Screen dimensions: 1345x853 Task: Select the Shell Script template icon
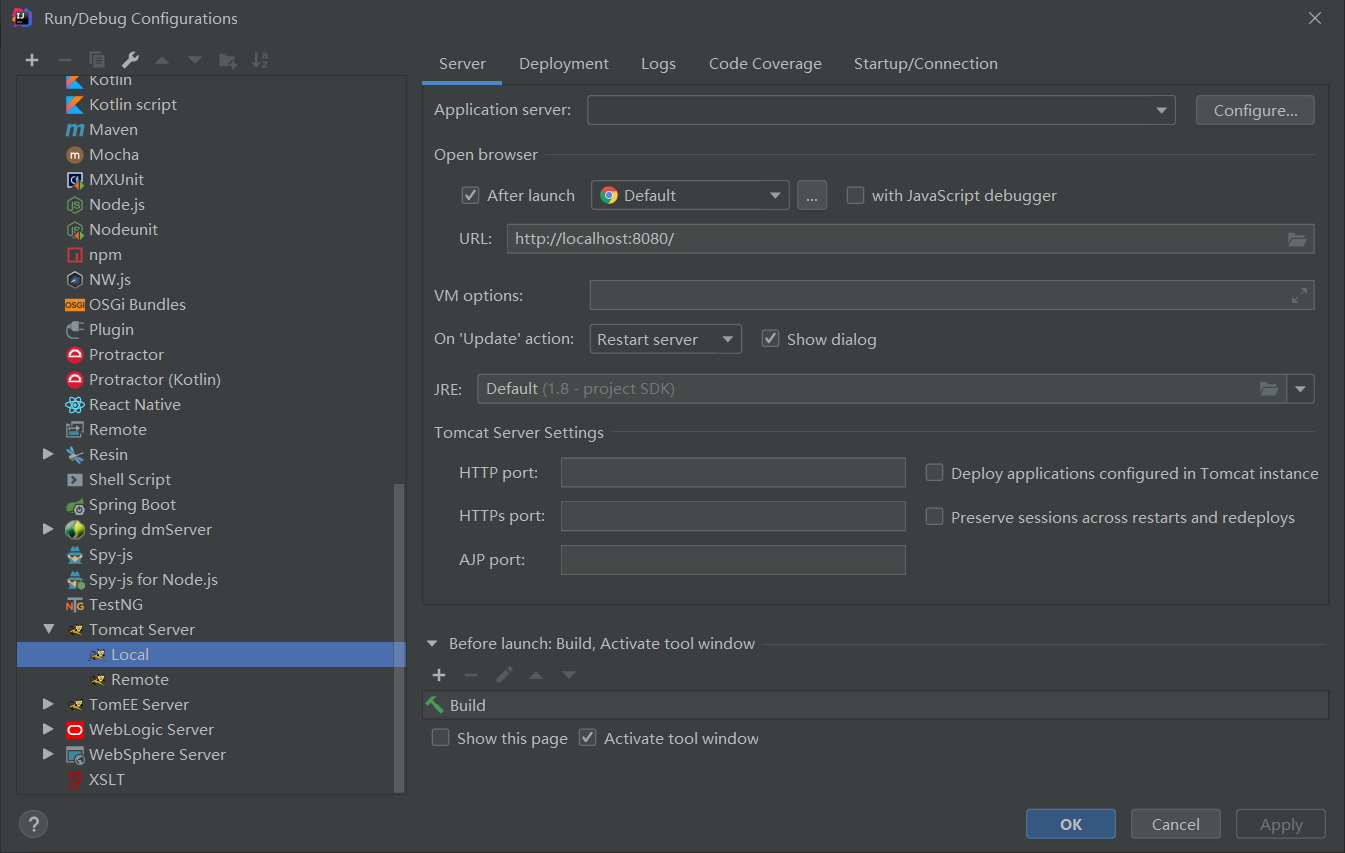[x=74, y=480]
